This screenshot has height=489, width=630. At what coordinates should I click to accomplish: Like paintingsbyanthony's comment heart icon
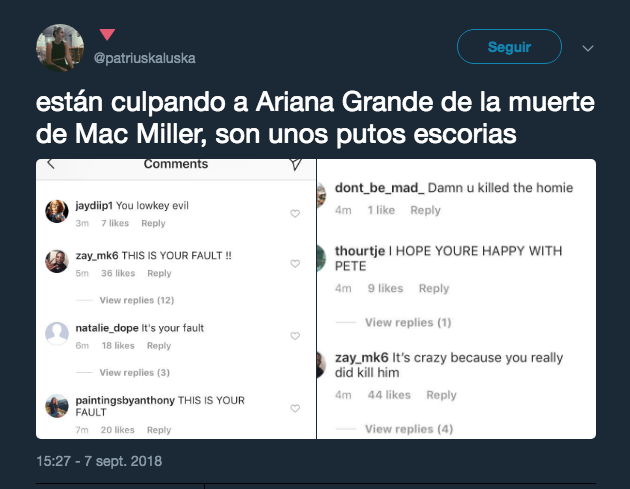(295, 408)
